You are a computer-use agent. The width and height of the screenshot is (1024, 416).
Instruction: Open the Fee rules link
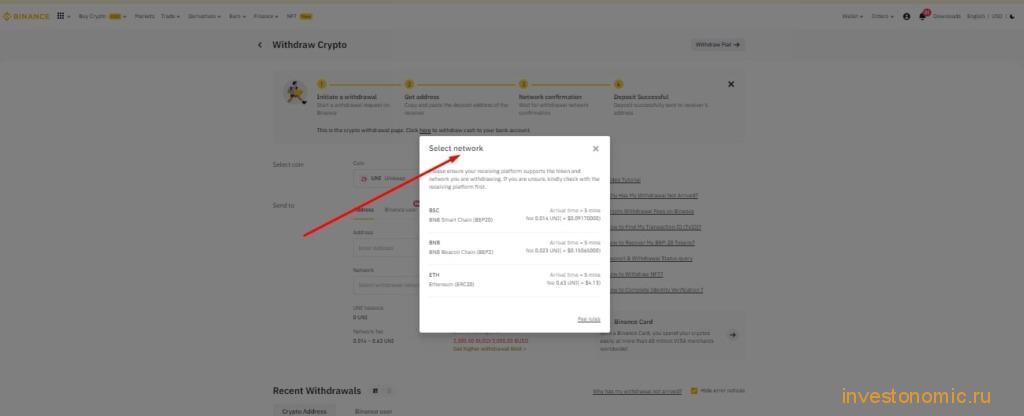589,319
